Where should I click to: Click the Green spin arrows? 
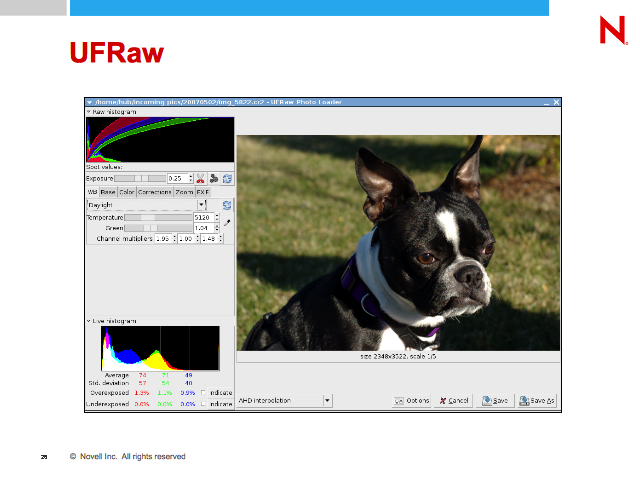pos(217,228)
